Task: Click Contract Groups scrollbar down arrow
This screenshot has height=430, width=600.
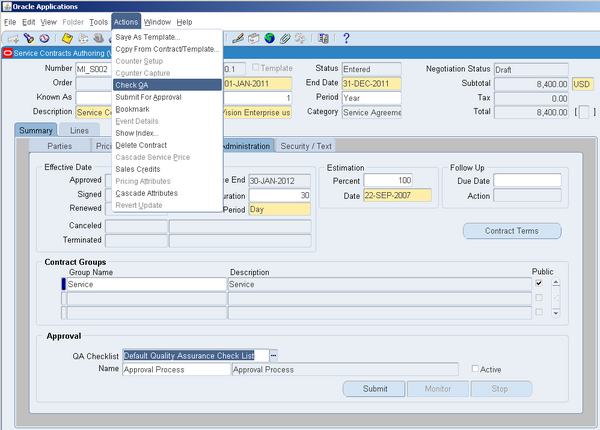Action: pyautogui.click(x=556, y=313)
